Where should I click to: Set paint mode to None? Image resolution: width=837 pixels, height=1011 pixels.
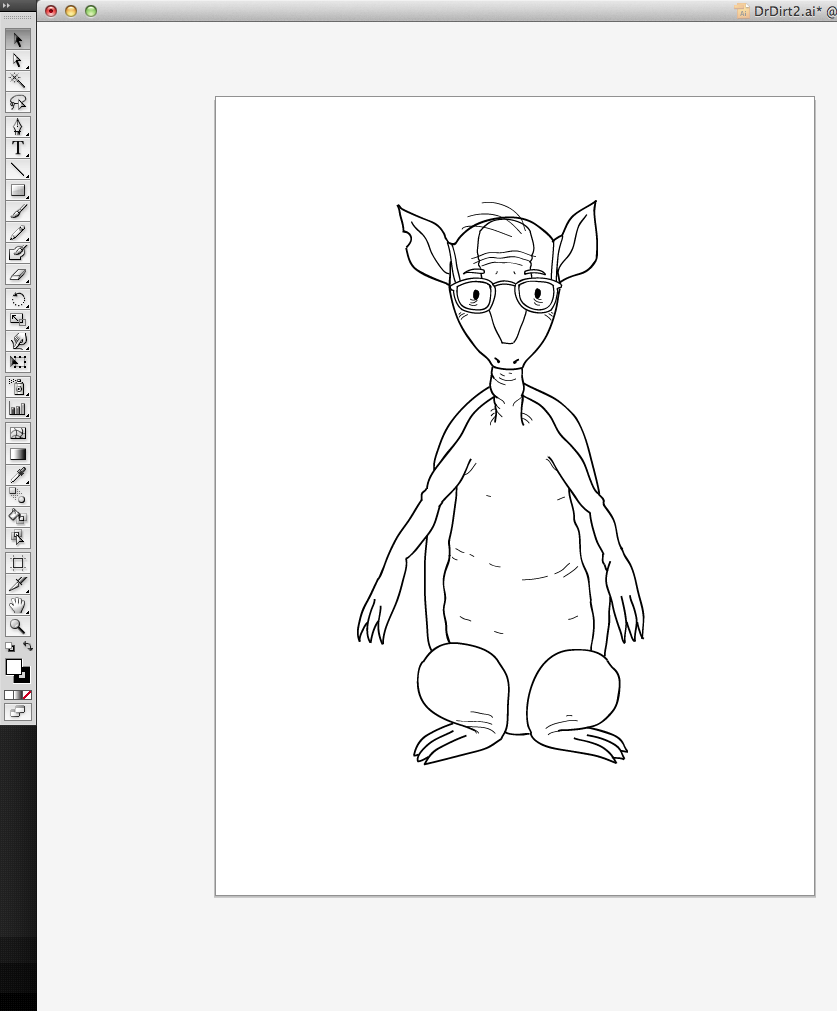tap(27, 695)
